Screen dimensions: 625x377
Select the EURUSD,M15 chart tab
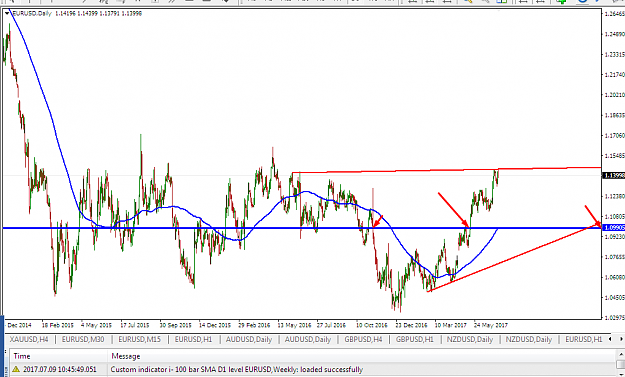[x=140, y=340]
